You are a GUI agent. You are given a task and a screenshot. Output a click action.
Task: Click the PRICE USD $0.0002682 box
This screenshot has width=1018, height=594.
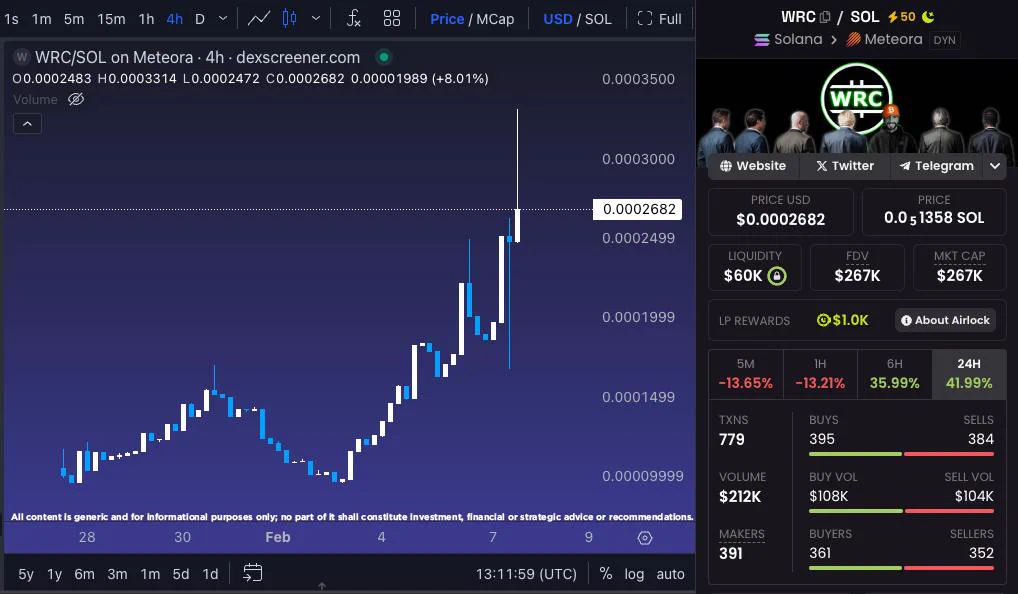pos(780,212)
